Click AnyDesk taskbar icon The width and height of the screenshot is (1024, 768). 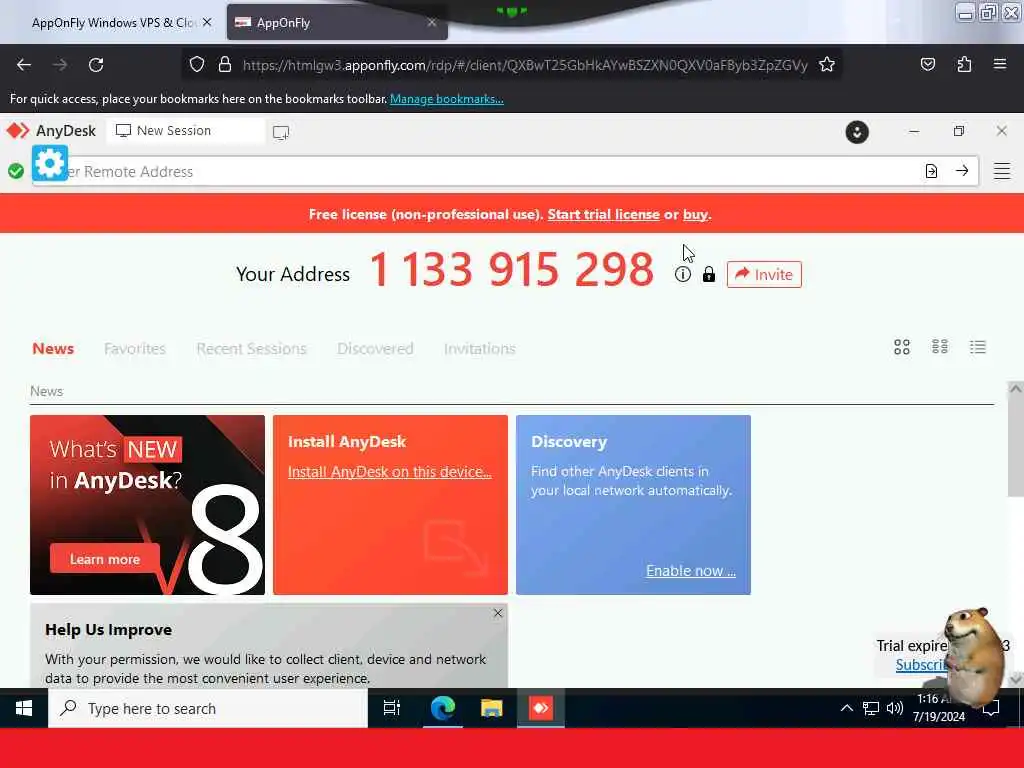coord(541,708)
